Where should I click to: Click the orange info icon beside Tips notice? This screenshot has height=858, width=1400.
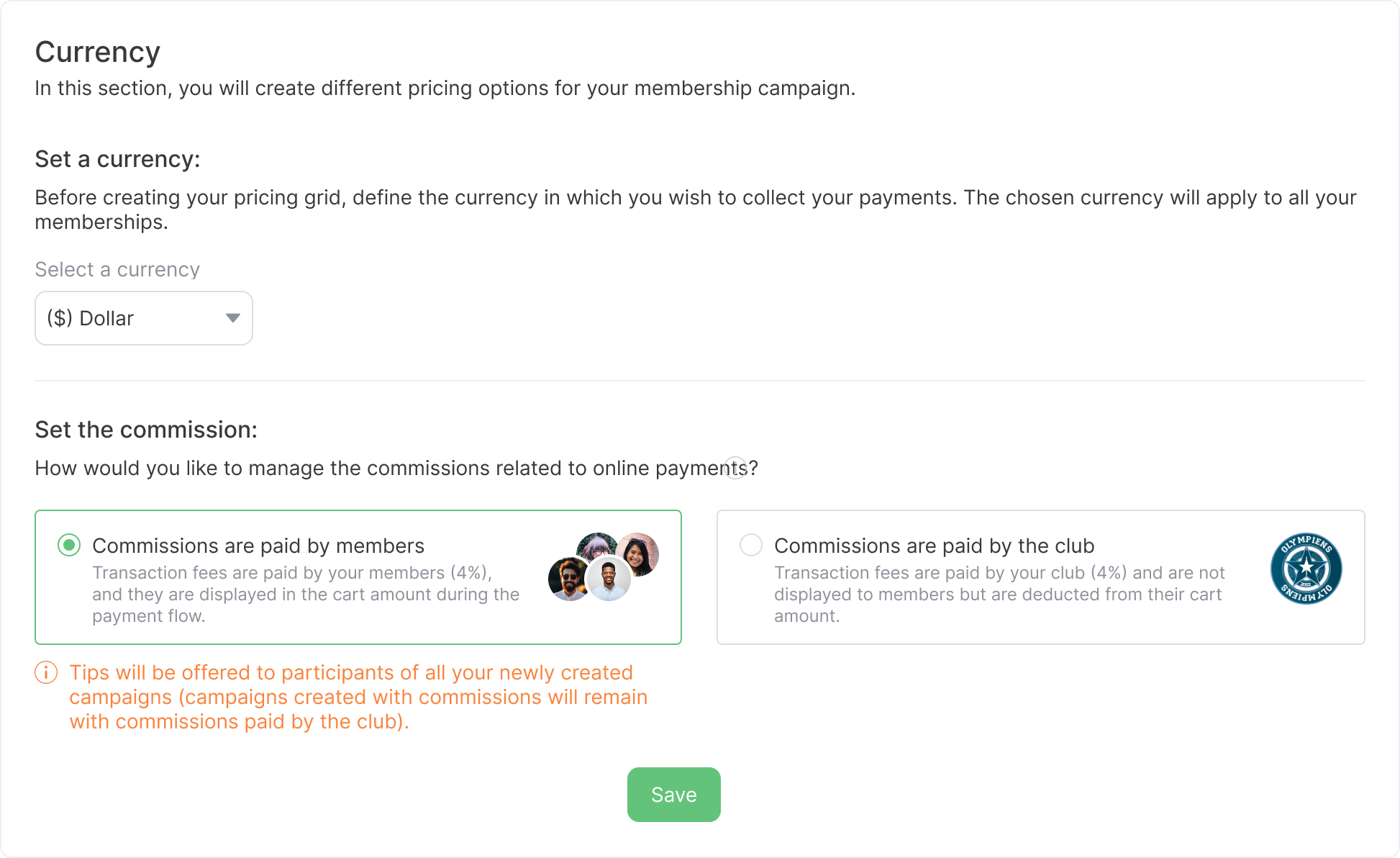pos(46,673)
